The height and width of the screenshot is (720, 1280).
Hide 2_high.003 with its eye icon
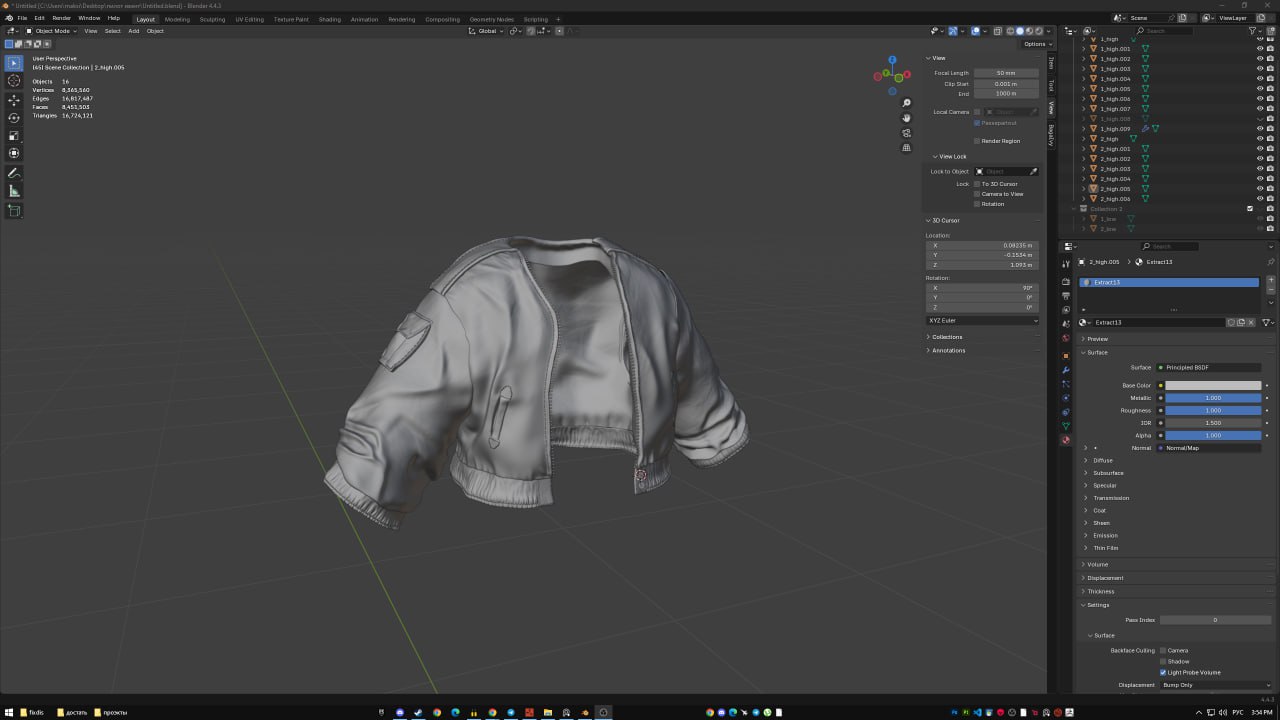(1259, 169)
